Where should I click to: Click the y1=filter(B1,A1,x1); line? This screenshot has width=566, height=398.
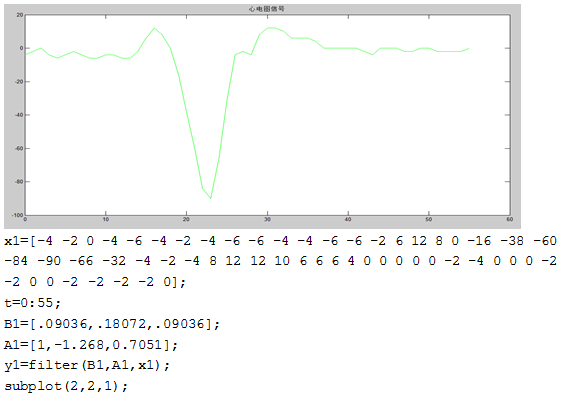pyautogui.click(x=87, y=366)
